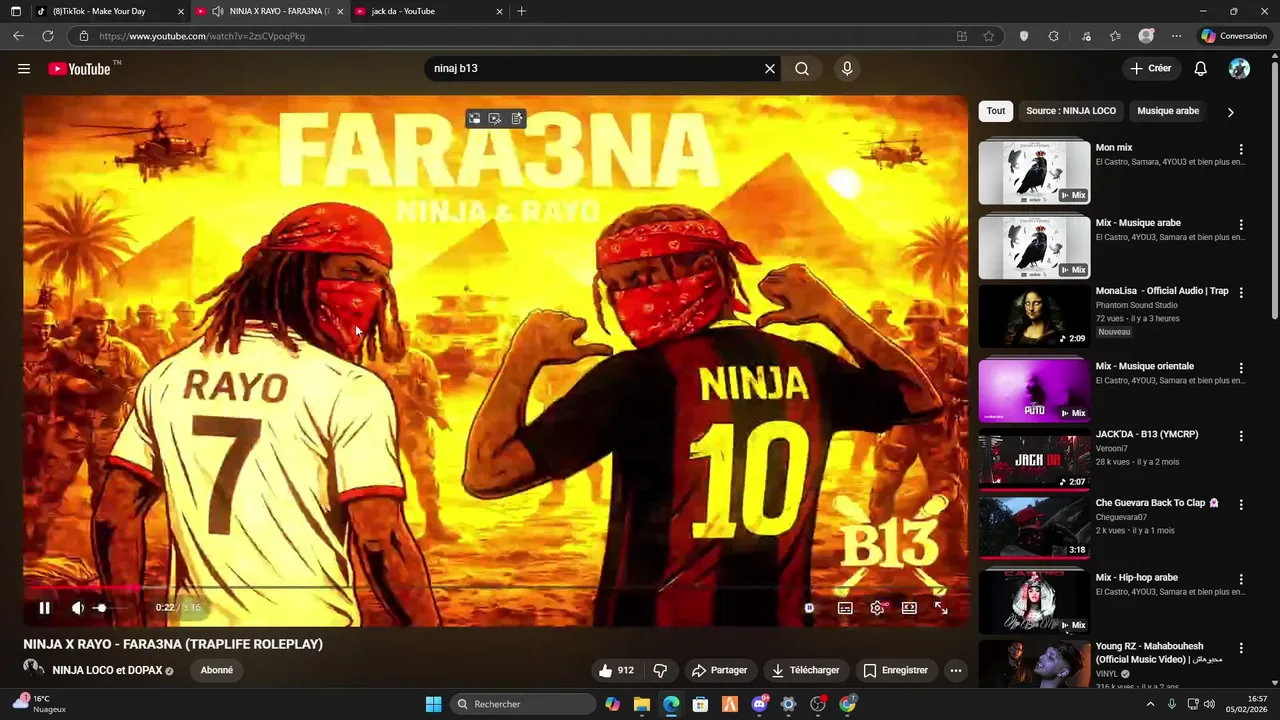The image size is (1280, 720).
Task: Click the Créer button
Action: coord(1151,69)
